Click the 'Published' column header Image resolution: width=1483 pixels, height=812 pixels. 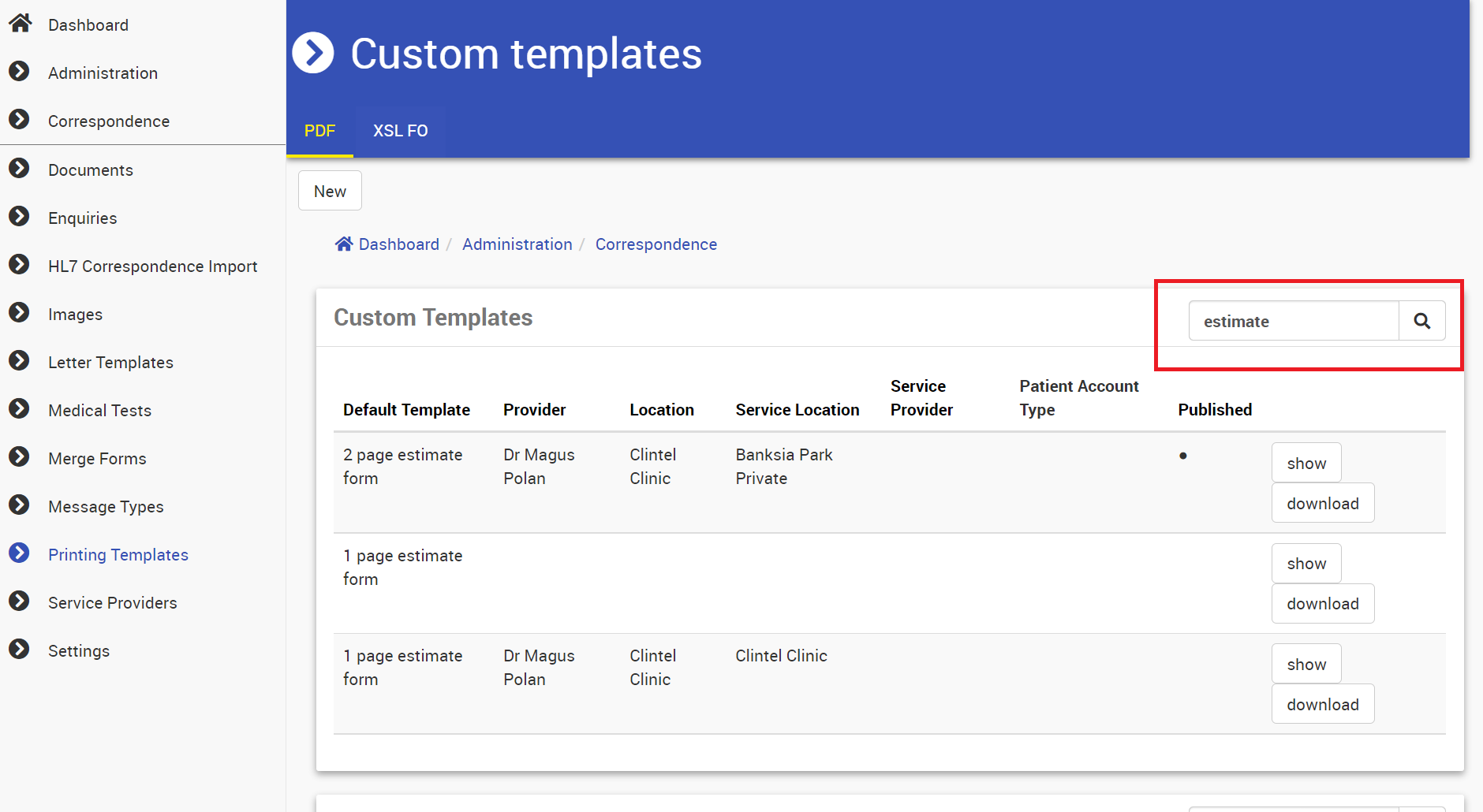pyautogui.click(x=1215, y=410)
